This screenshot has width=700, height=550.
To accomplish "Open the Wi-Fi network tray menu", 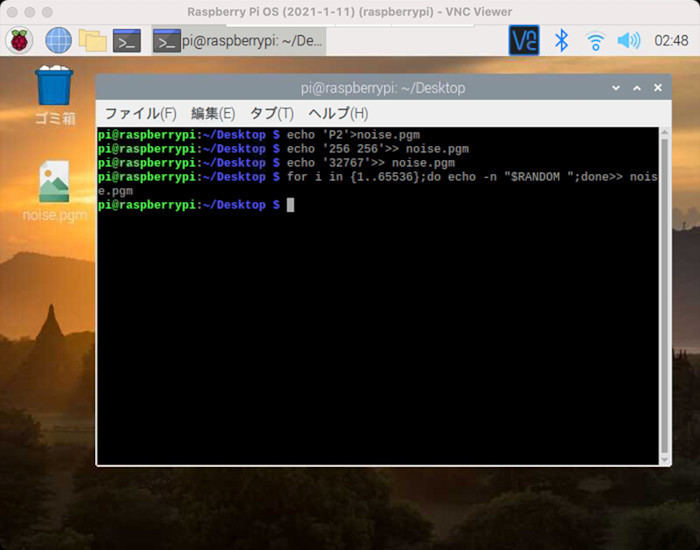I will (595, 42).
